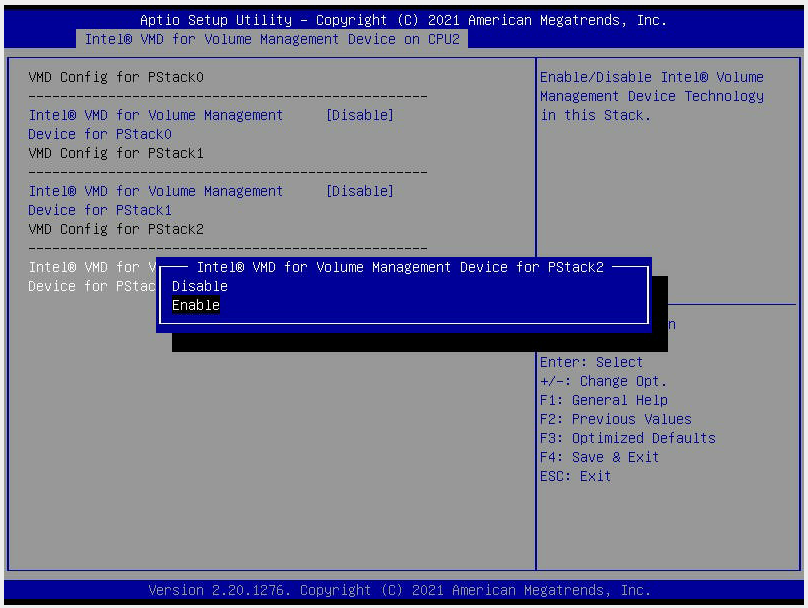The height and width of the screenshot is (608, 808).
Task: Select Disable in the PStack2 VMD popup
Action: pos(199,286)
